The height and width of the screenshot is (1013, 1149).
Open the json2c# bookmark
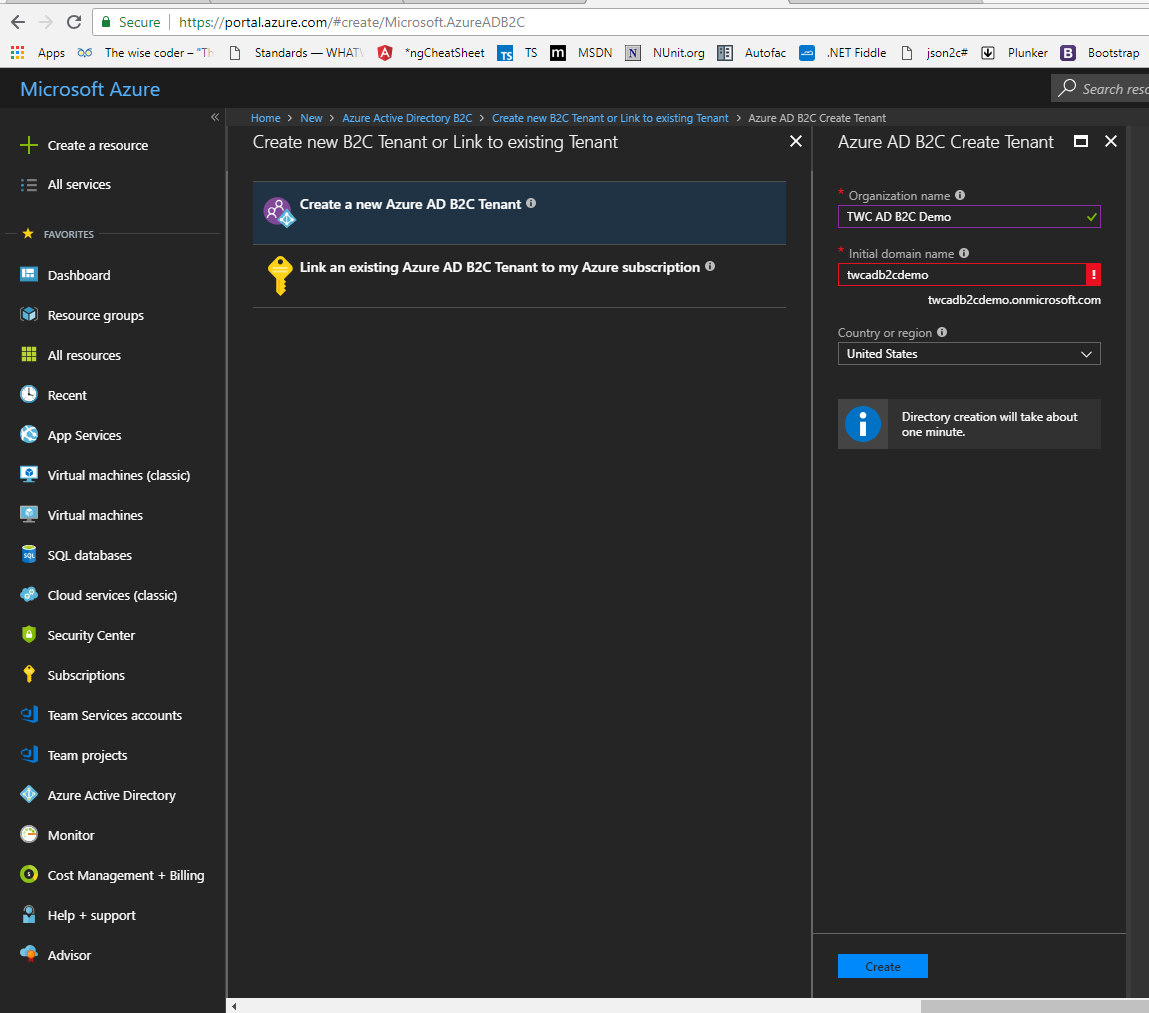[934, 53]
